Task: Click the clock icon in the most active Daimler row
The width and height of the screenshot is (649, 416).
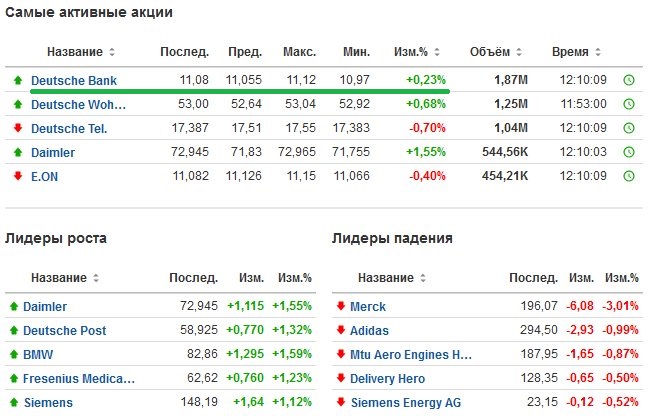Action: coord(629,152)
